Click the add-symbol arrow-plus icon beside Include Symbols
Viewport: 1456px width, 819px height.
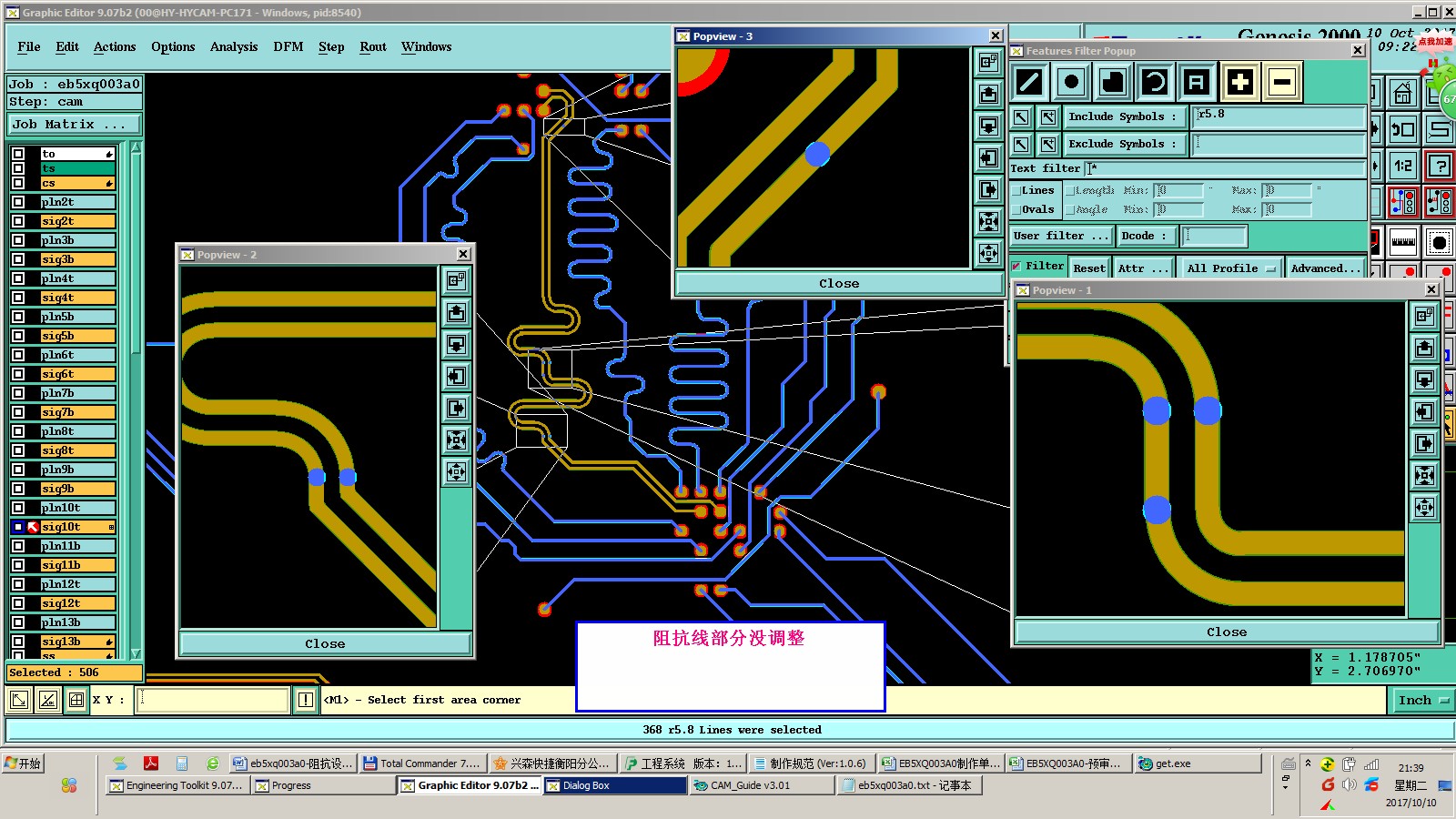pyautogui.click(x=1048, y=117)
